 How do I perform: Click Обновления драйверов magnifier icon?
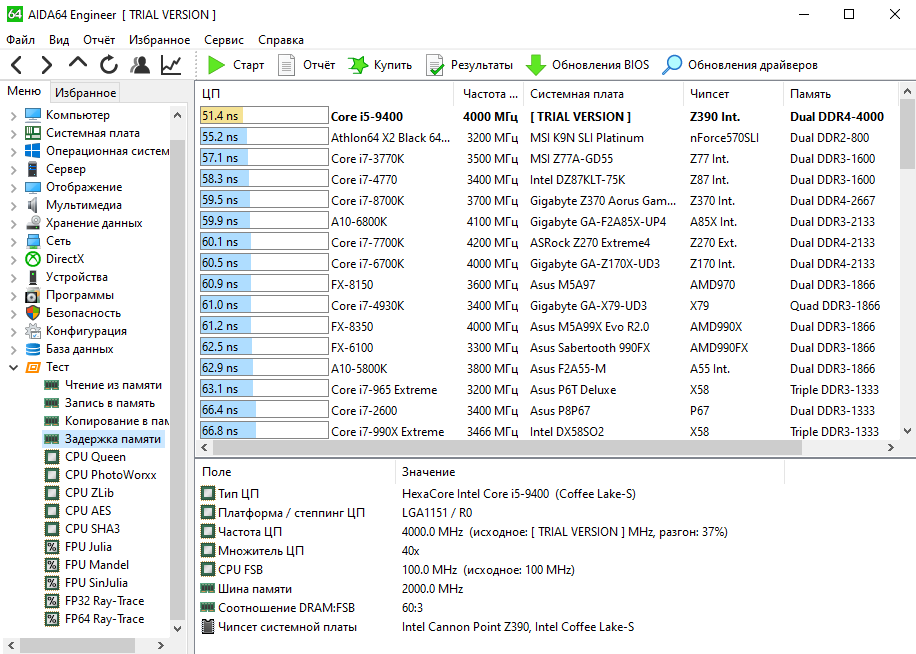[x=672, y=65]
